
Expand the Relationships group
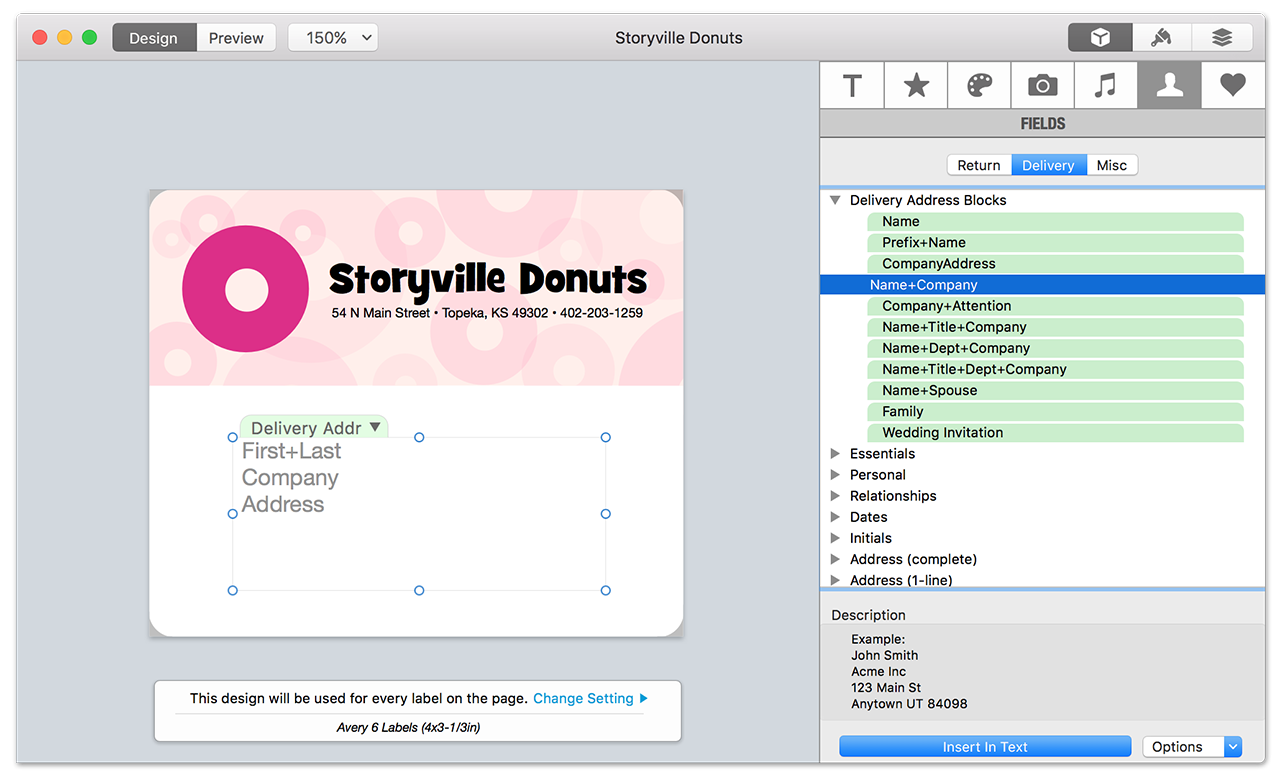click(835, 496)
